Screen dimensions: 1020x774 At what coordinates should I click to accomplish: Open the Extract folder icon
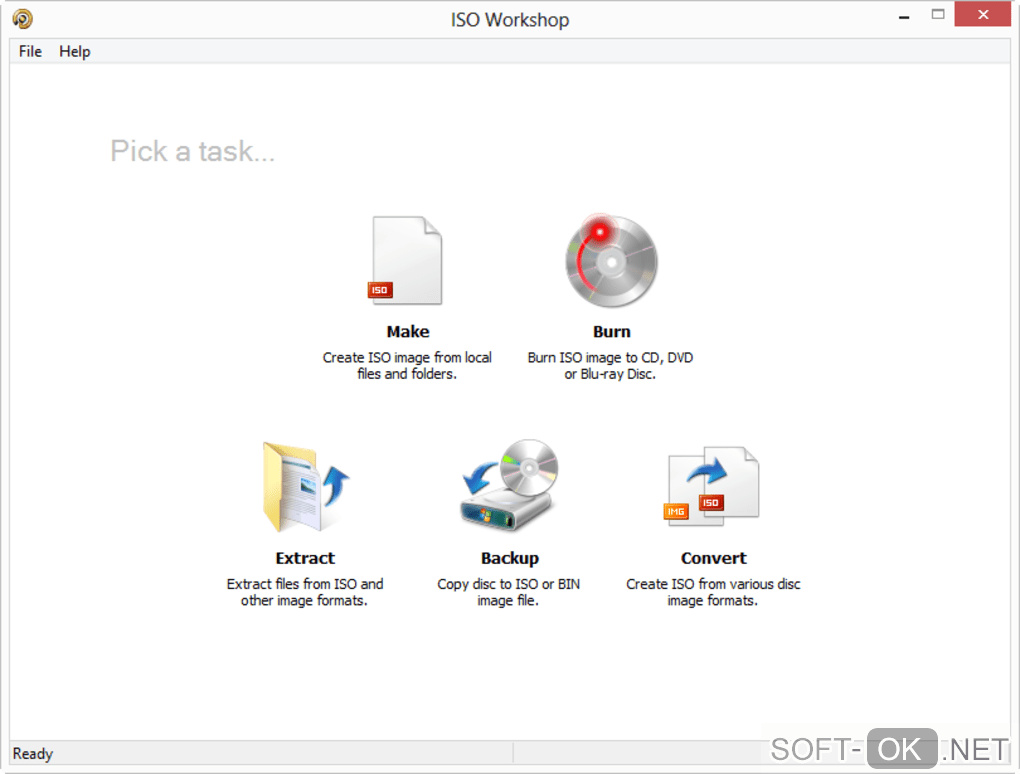[x=305, y=487]
